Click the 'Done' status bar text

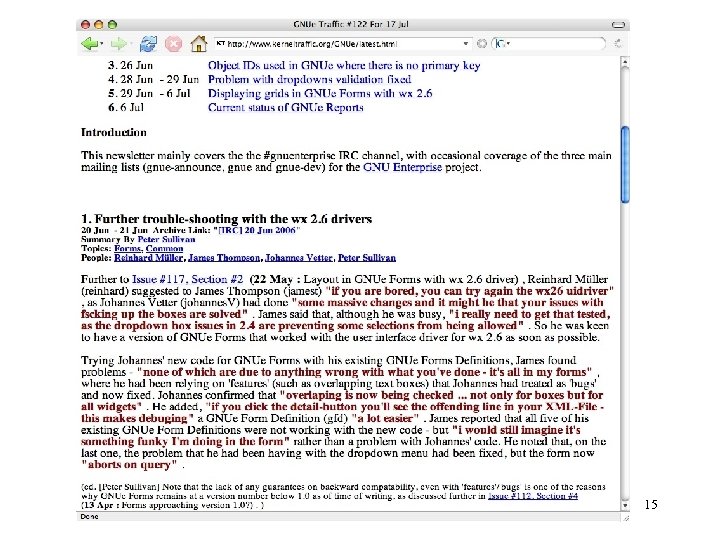[x=89, y=517]
